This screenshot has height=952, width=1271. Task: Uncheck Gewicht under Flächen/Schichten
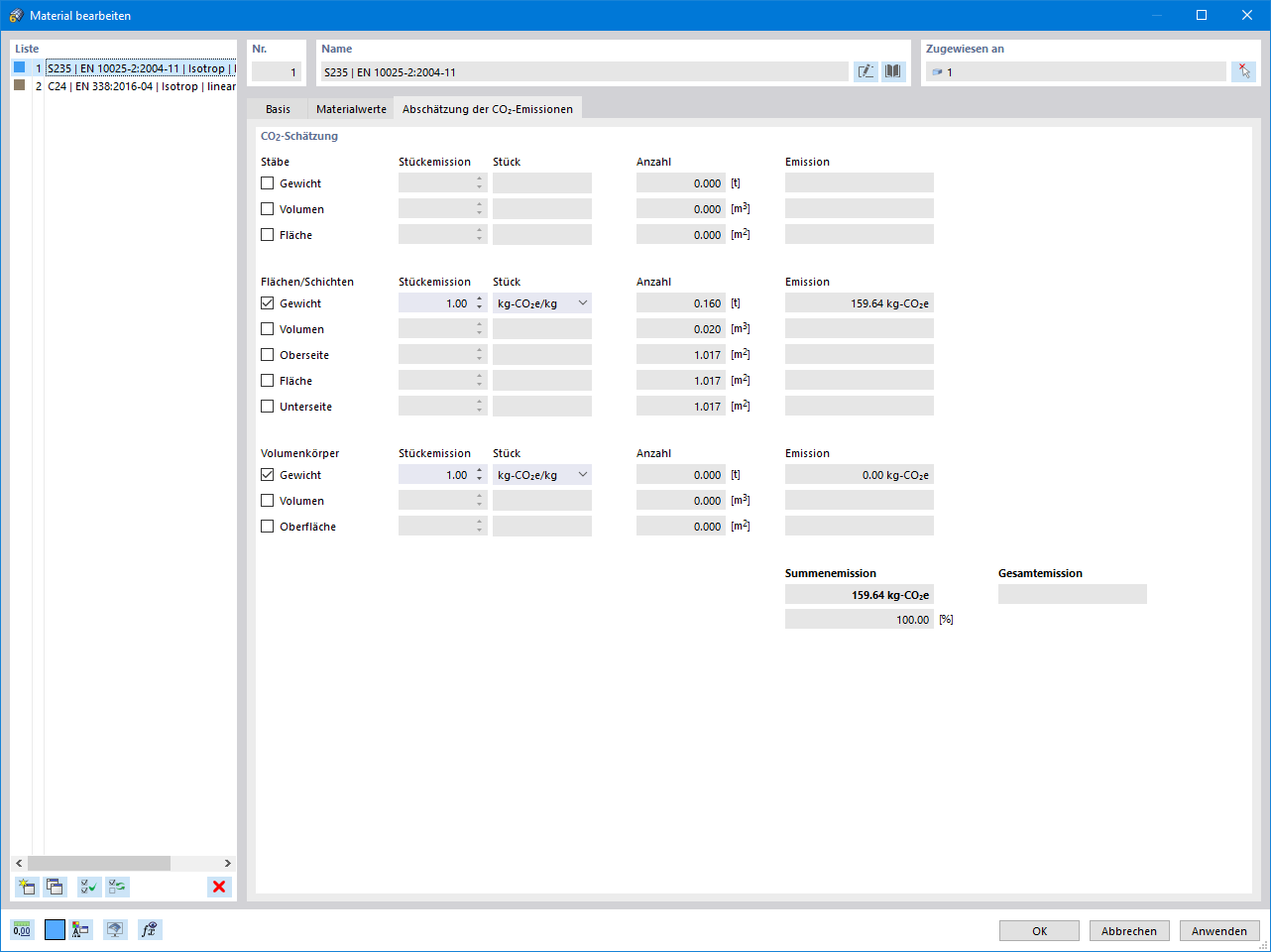[267, 302]
